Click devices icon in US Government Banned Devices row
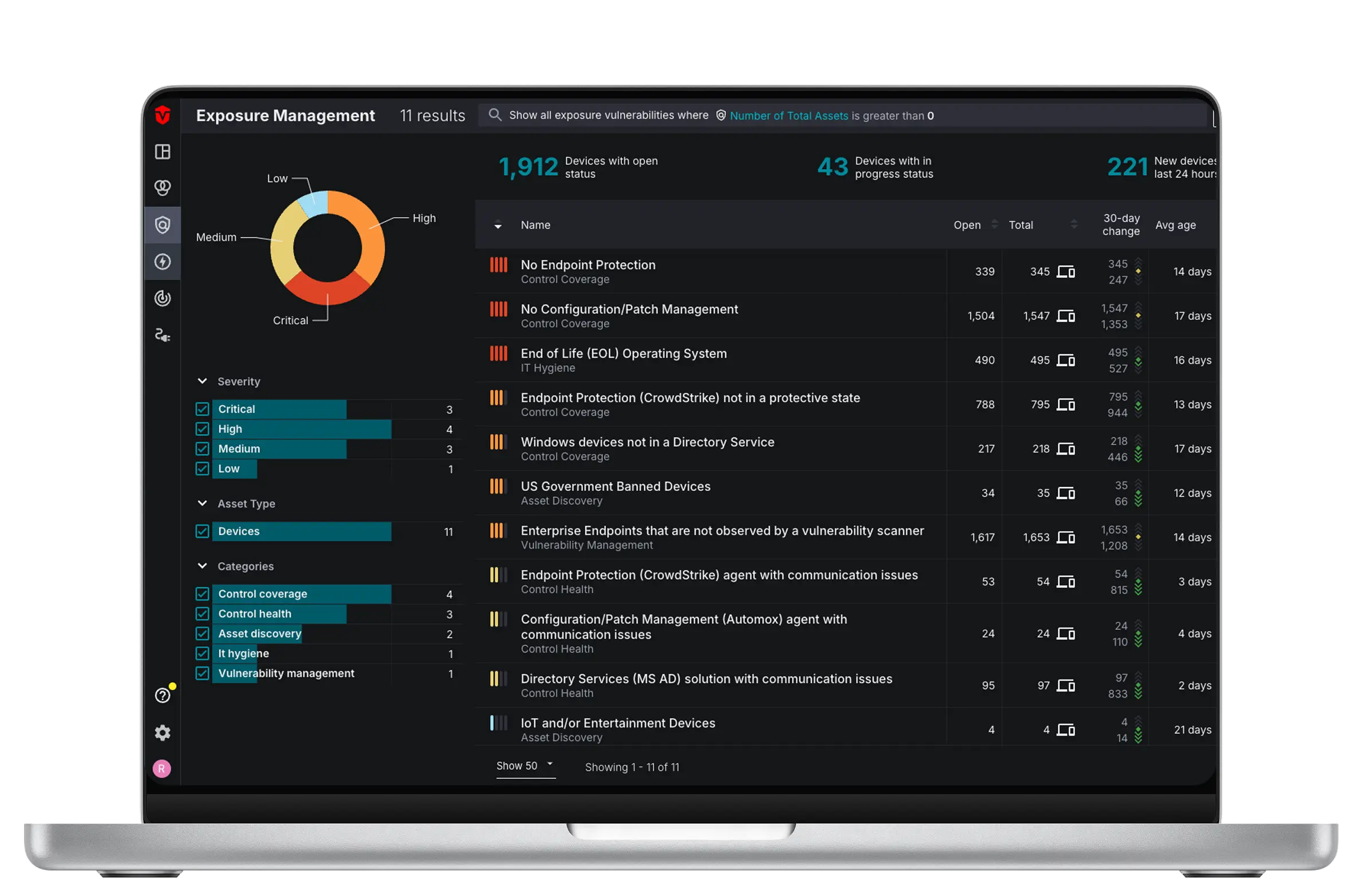This screenshot has height=886, width=1372. click(1066, 493)
